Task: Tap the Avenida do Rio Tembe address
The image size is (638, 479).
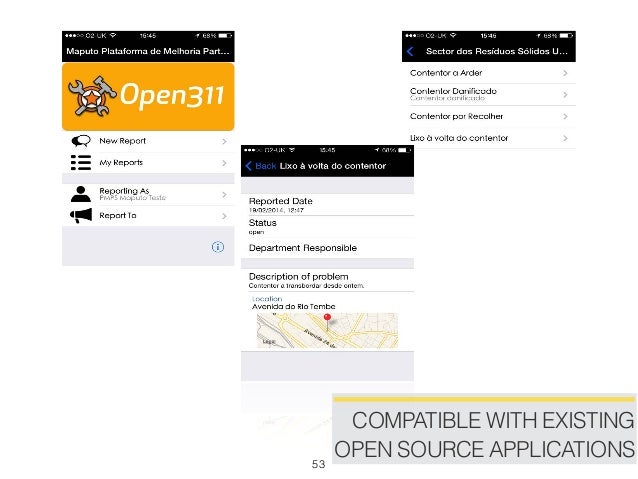Action: (293, 306)
